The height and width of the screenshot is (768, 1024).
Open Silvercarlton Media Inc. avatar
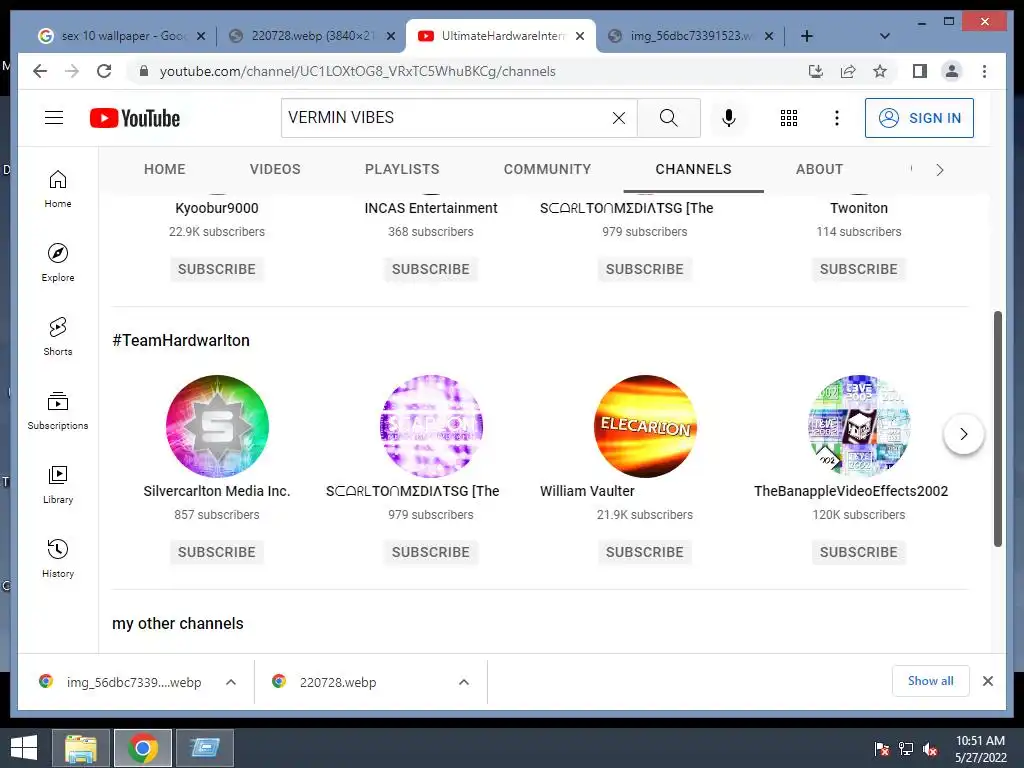click(x=217, y=426)
